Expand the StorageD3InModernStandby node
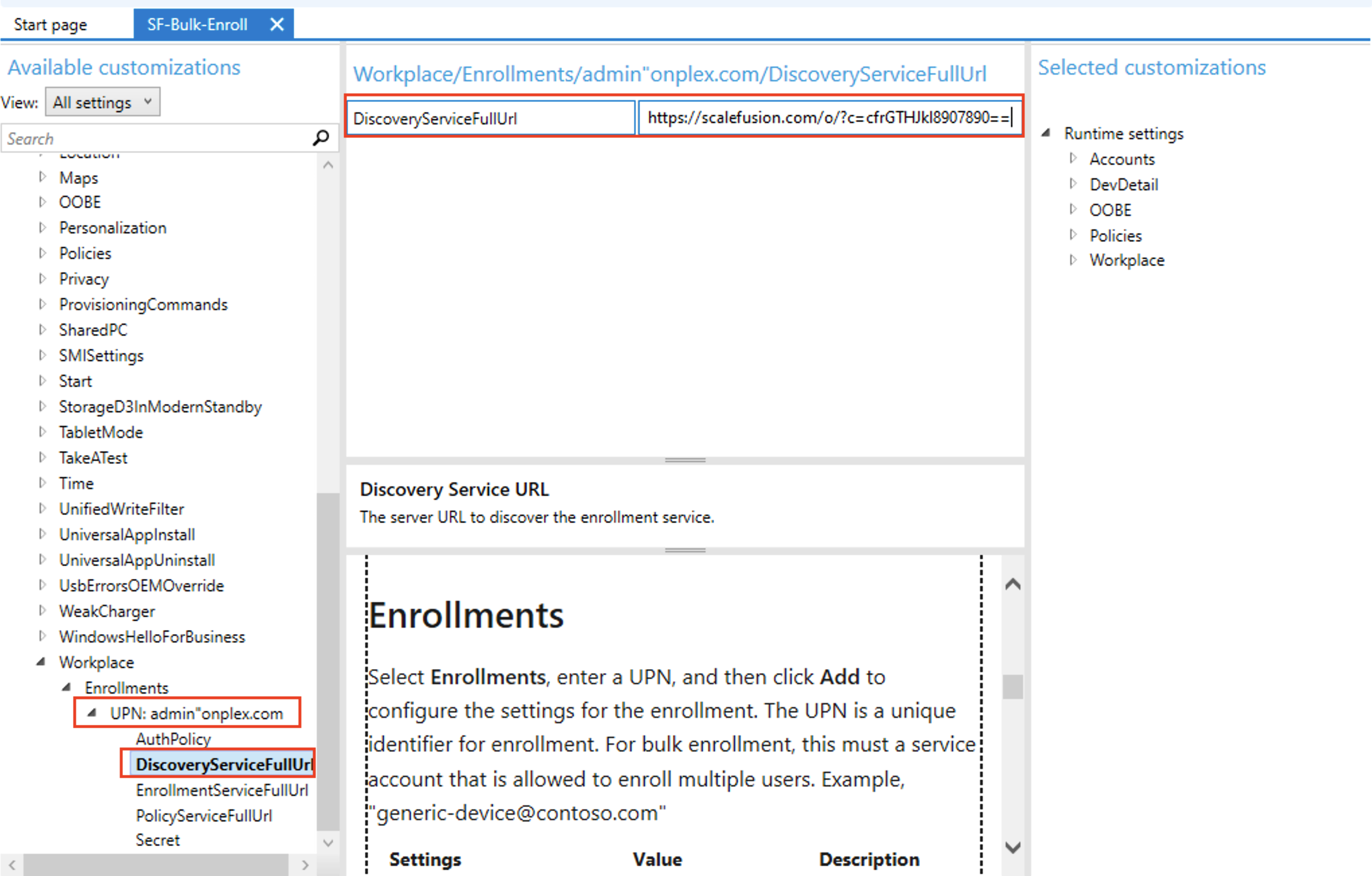The height and width of the screenshot is (876, 1372). point(42,406)
